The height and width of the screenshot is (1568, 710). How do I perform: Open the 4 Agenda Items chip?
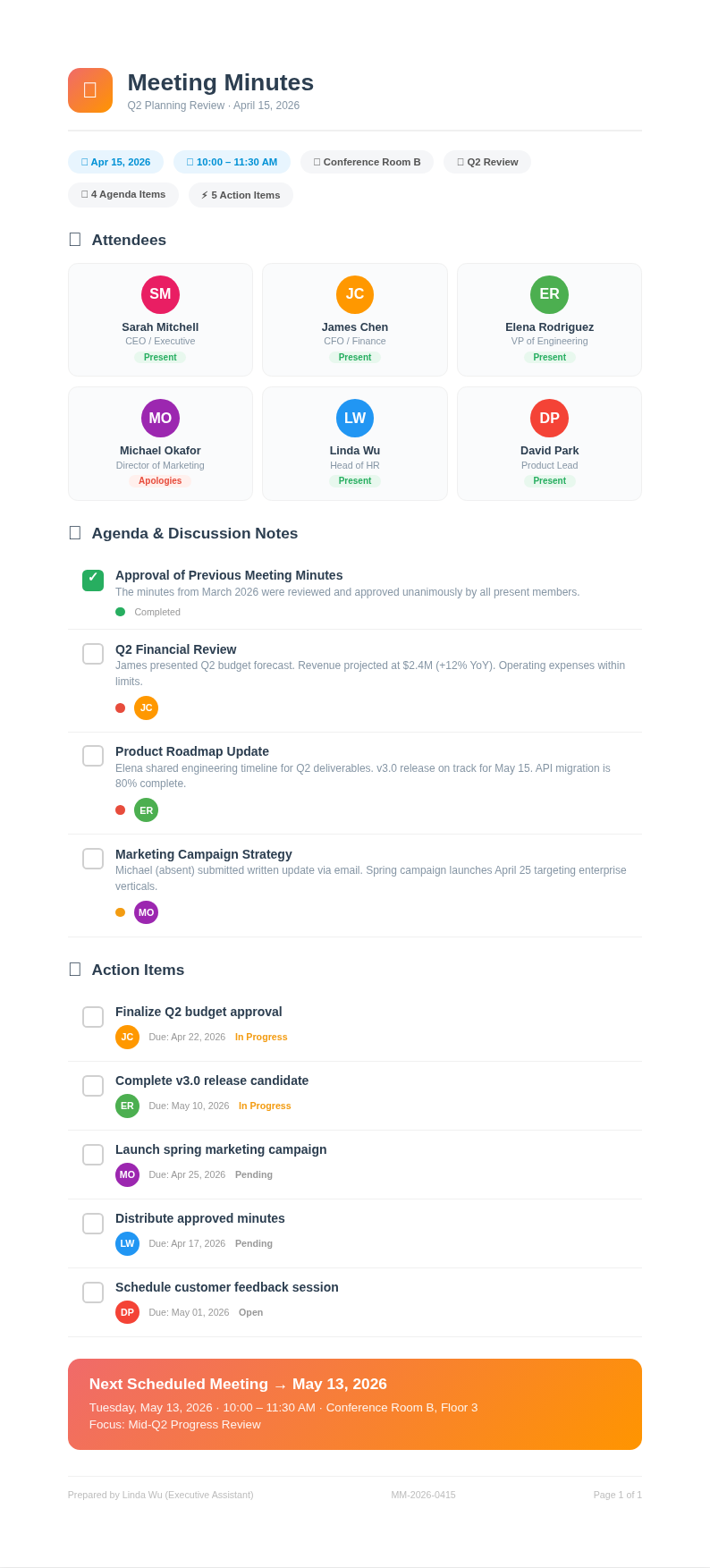(x=123, y=194)
